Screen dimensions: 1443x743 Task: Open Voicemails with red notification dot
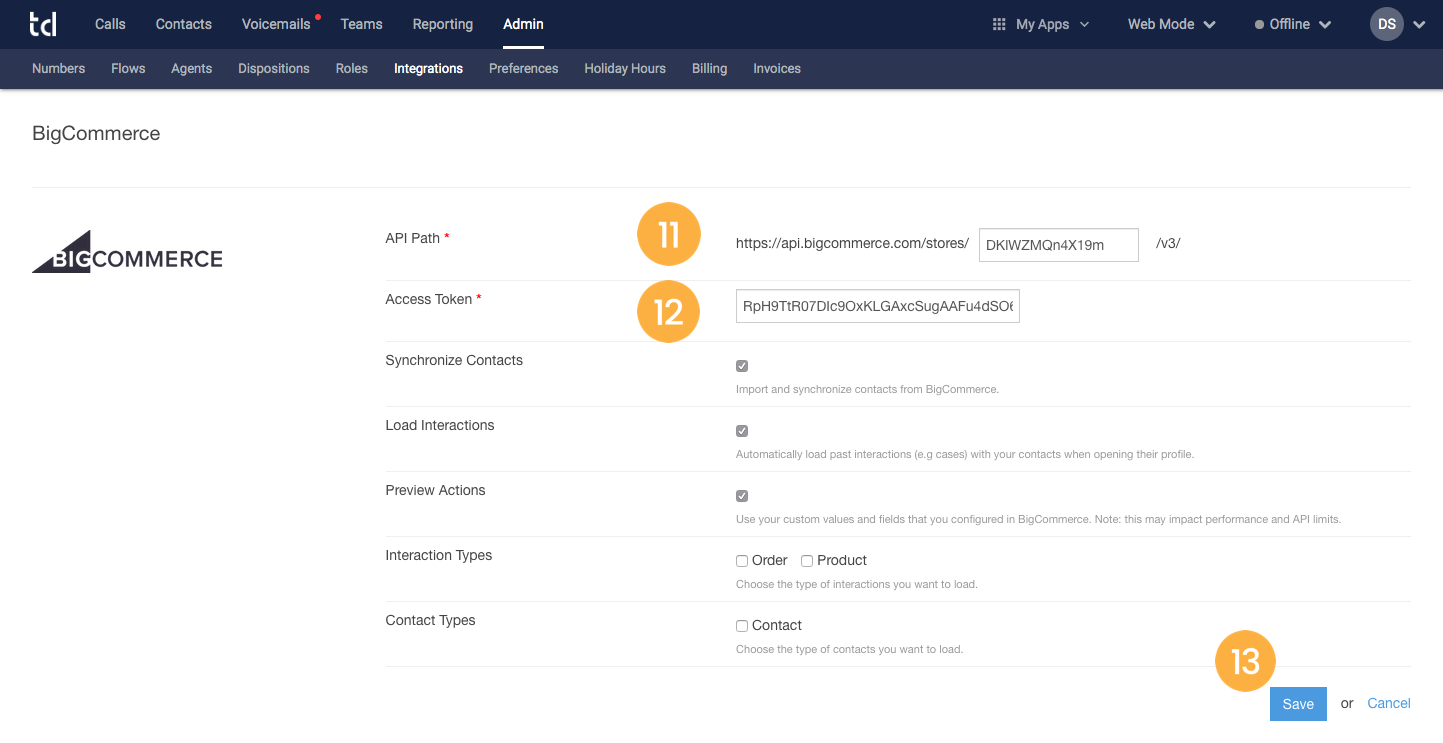(x=280, y=24)
